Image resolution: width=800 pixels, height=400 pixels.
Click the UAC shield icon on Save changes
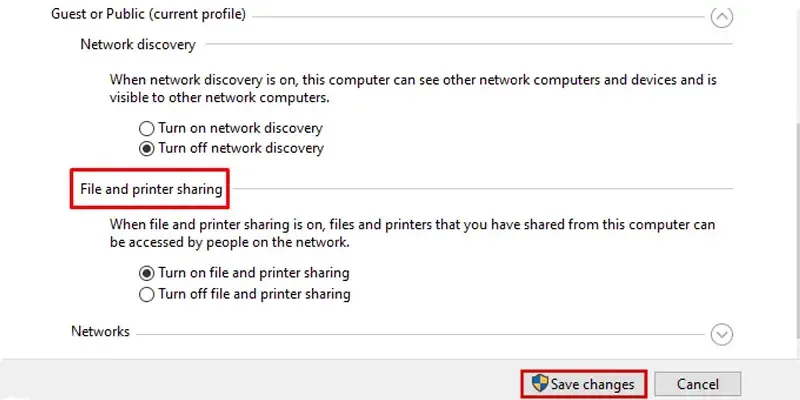(539, 383)
